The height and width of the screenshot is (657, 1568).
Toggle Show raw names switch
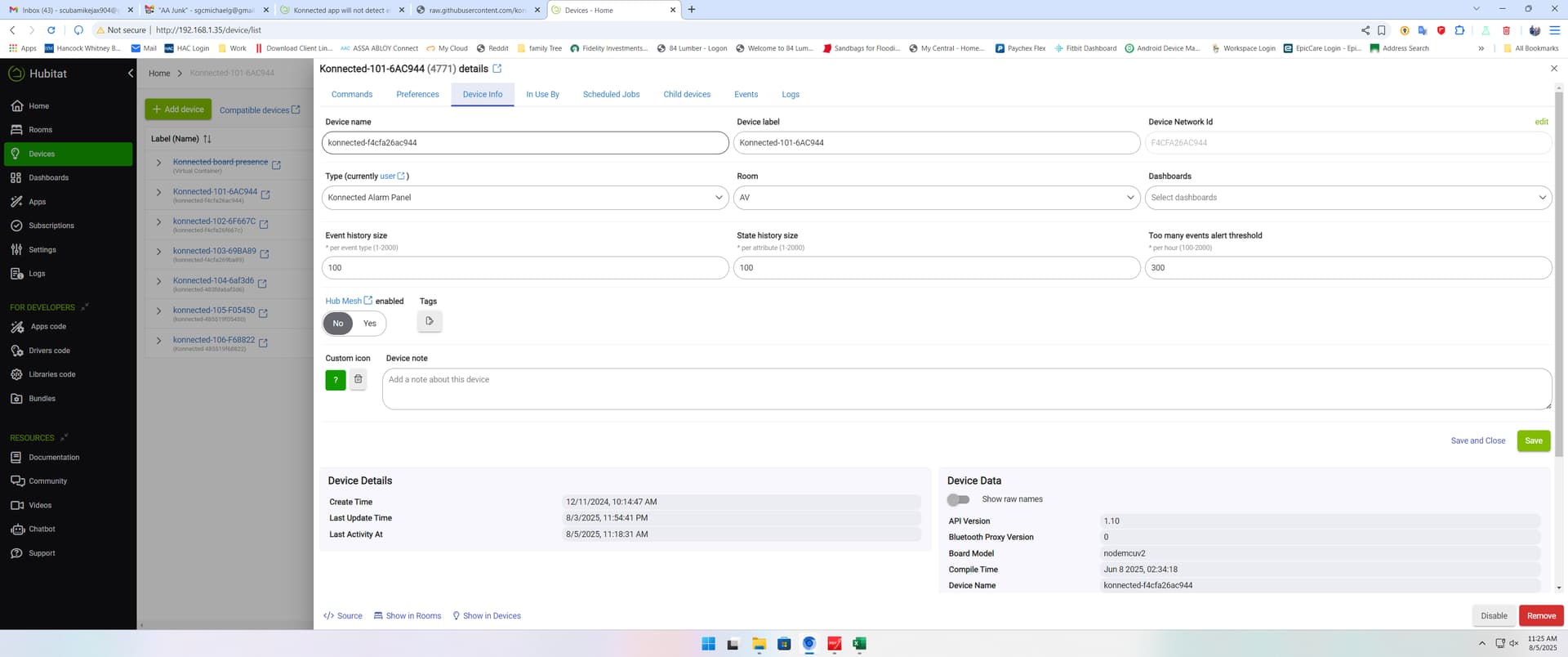point(958,499)
